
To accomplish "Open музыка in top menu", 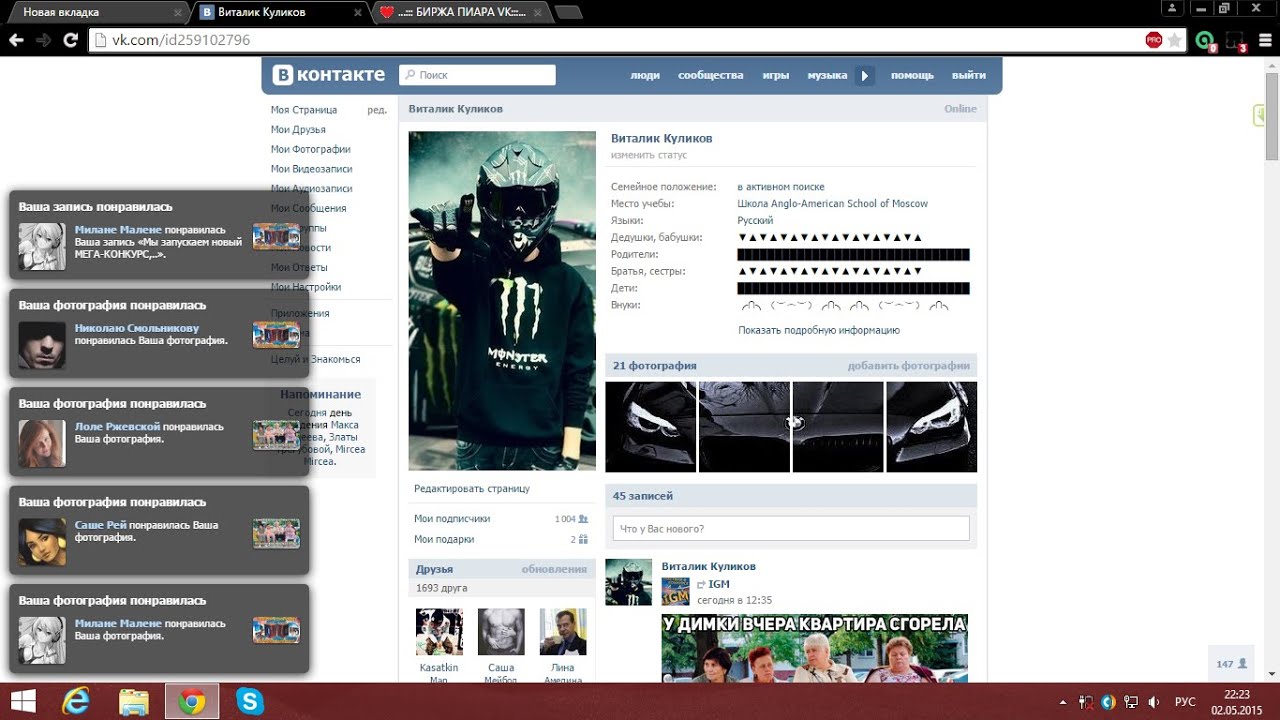I will (x=827, y=75).
